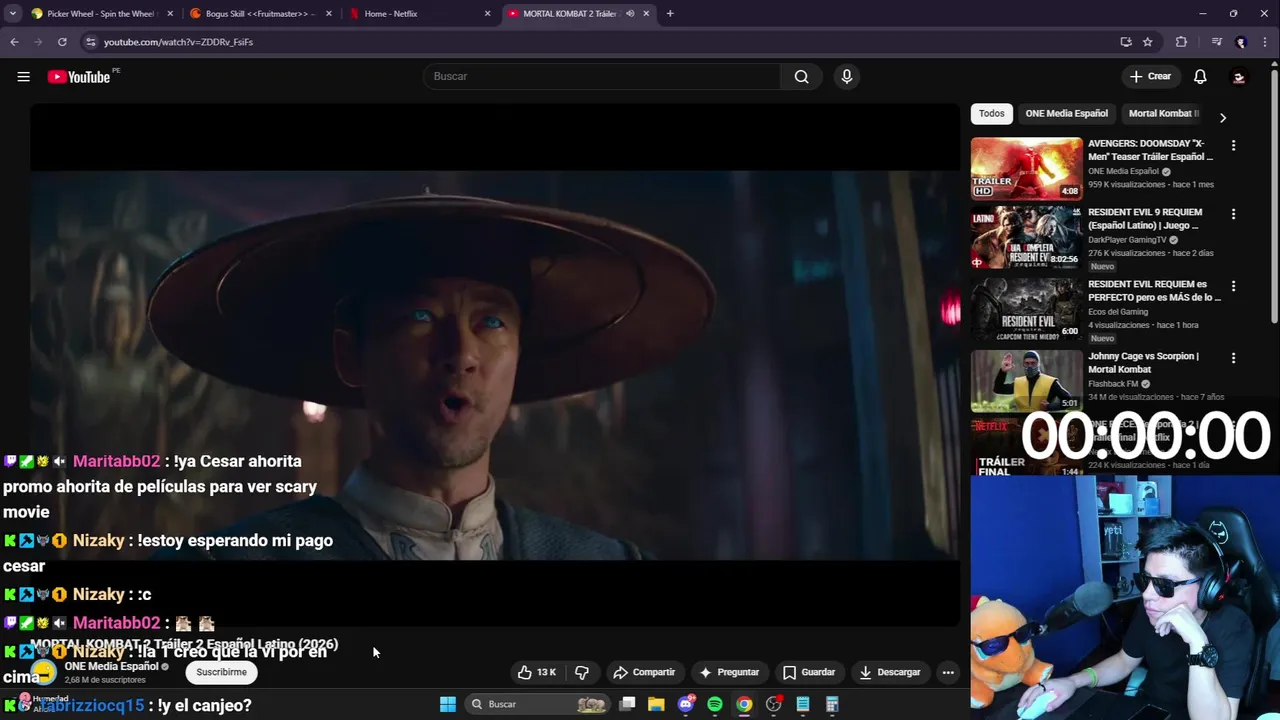Dislike the video with thumbs down
The width and height of the screenshot is (1280, 720).
pos(582,672)
